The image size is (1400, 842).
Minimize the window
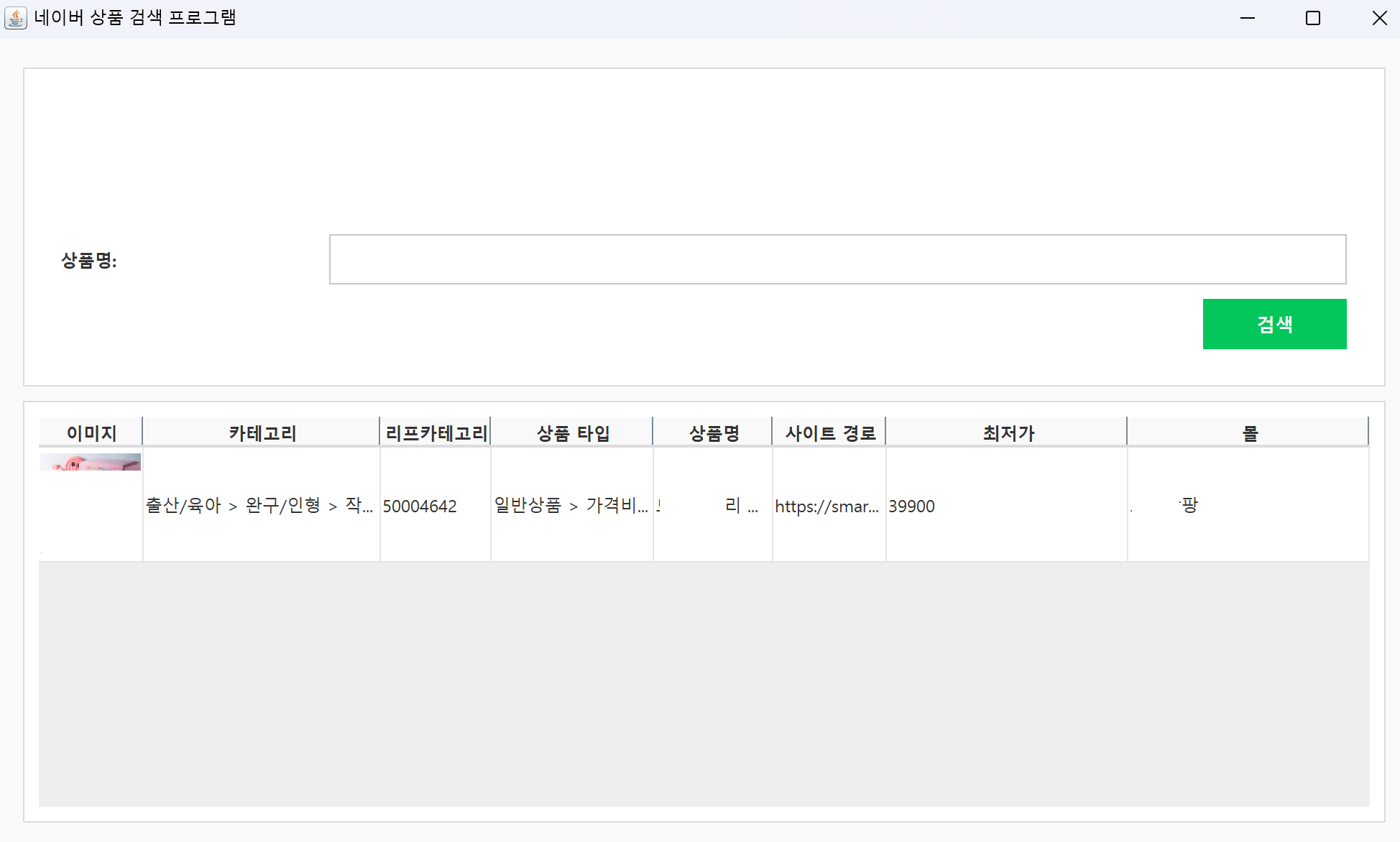coord(1248,18)
